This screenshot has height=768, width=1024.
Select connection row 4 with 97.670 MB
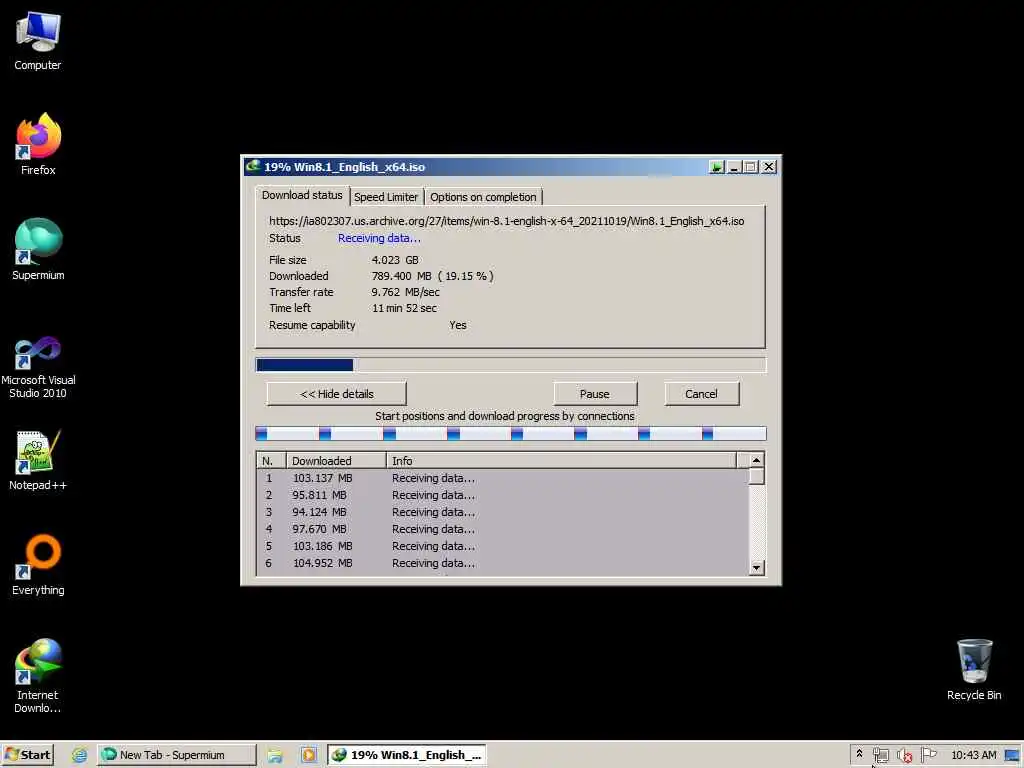pyautogui.click(x=502, y=529)
